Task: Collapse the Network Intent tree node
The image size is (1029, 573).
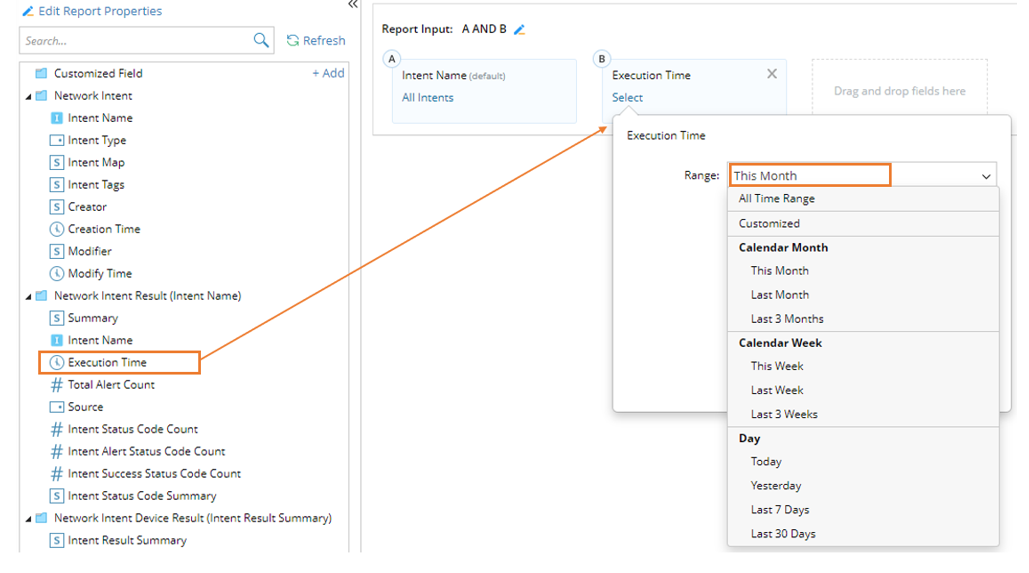Action: (28, 96)
